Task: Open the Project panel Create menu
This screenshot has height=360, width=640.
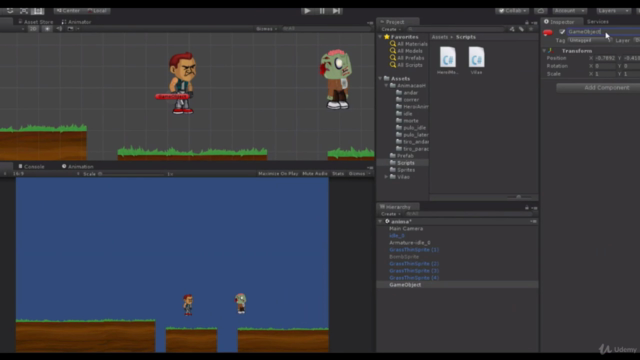Action: (391, 29)
